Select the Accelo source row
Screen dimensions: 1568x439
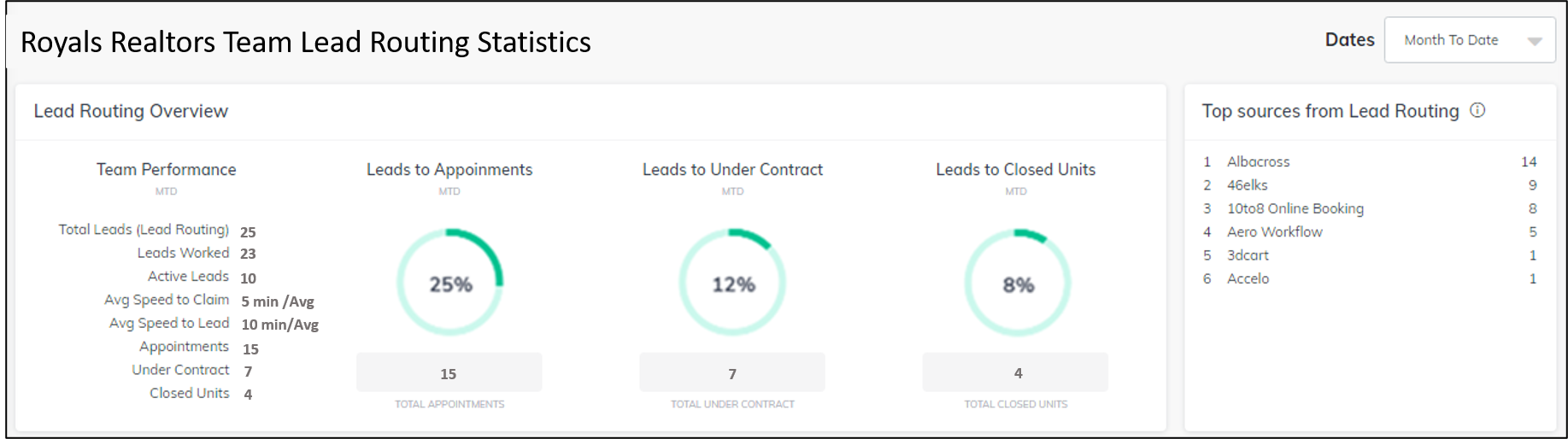tap(1370, 278)
